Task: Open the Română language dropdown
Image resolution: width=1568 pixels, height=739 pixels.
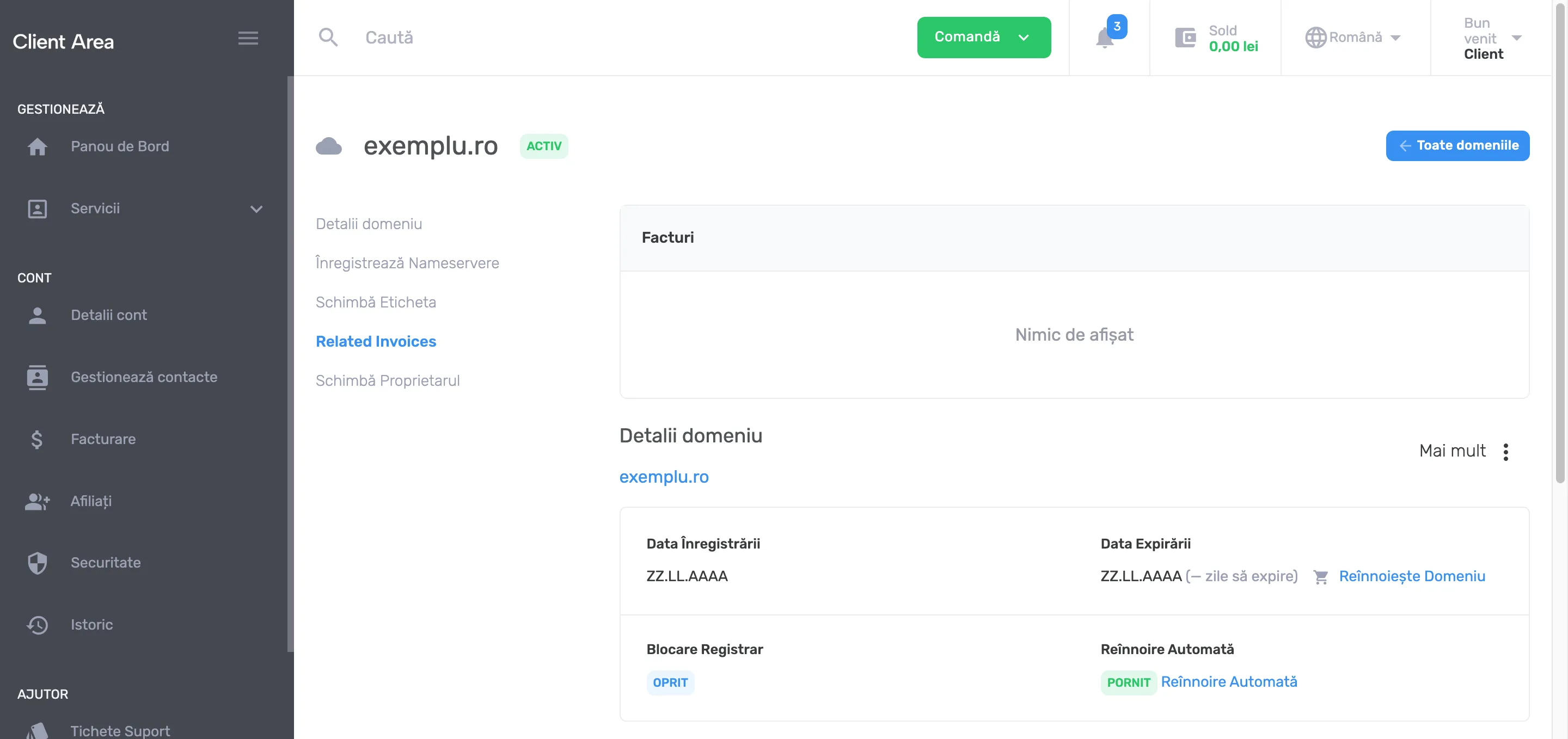Action: click(1352, 38)
